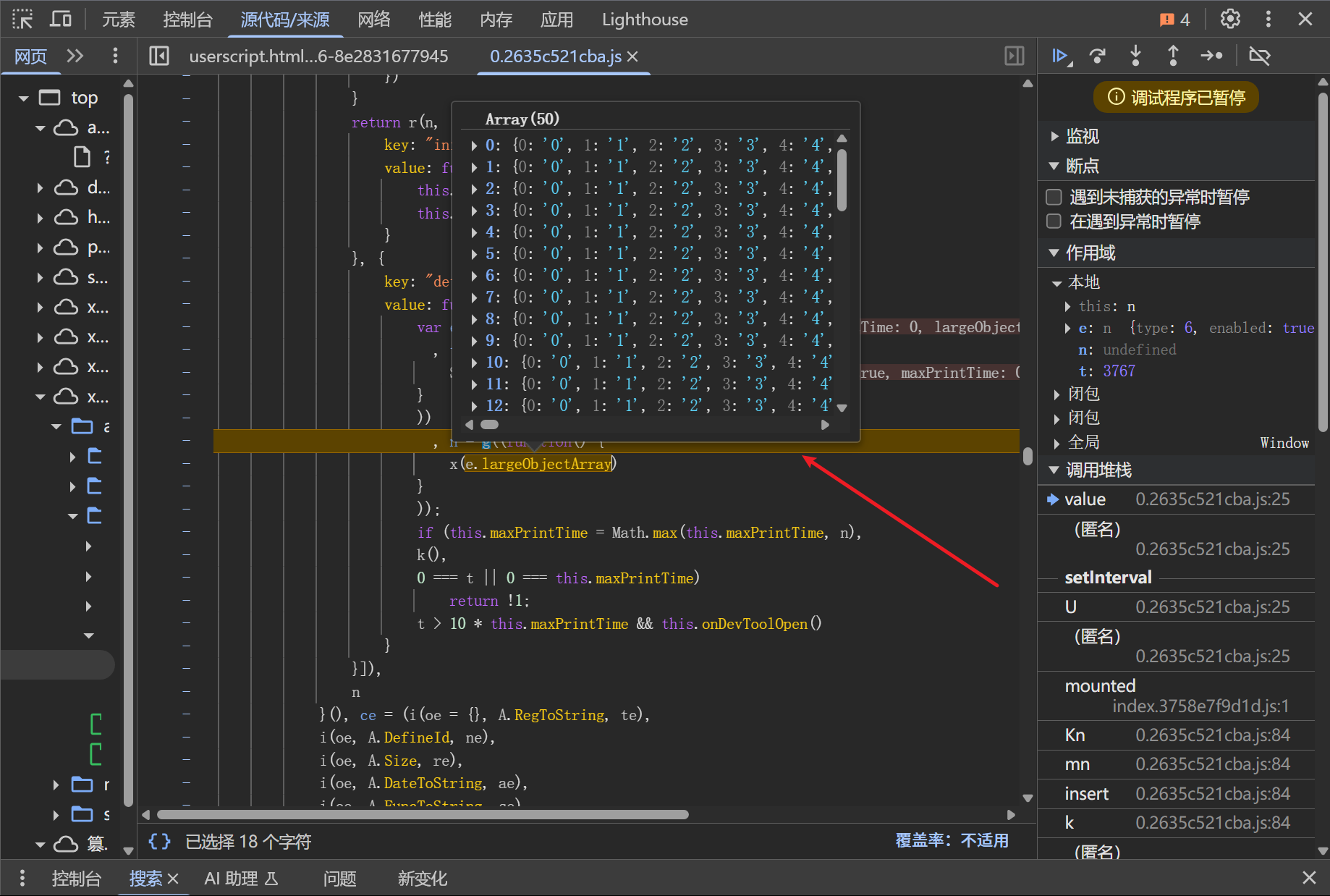Click the Step out of function icon
Screen dimensions: 1330x896
1173,56
